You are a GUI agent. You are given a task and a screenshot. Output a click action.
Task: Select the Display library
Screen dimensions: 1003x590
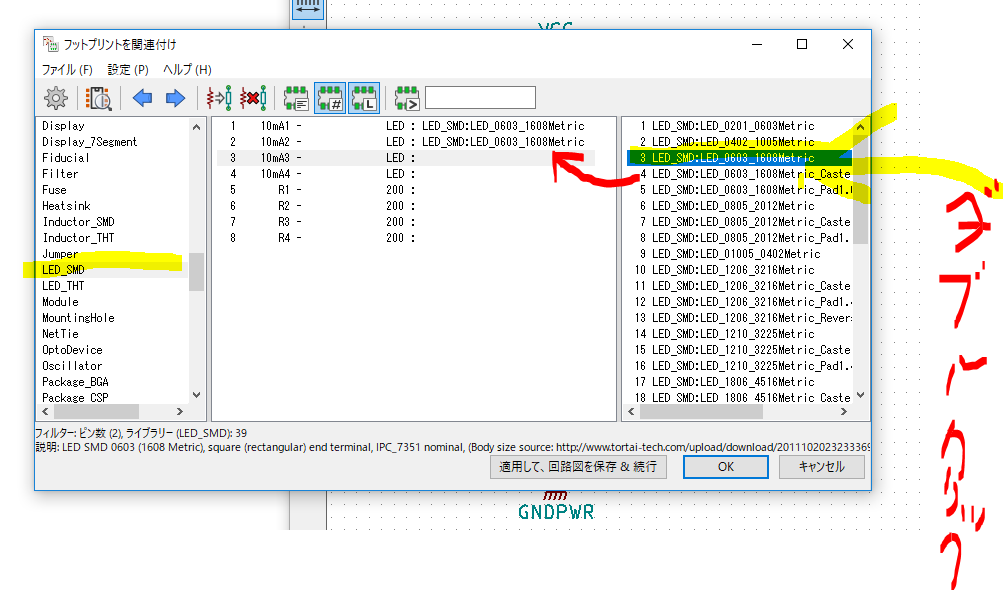63,125
